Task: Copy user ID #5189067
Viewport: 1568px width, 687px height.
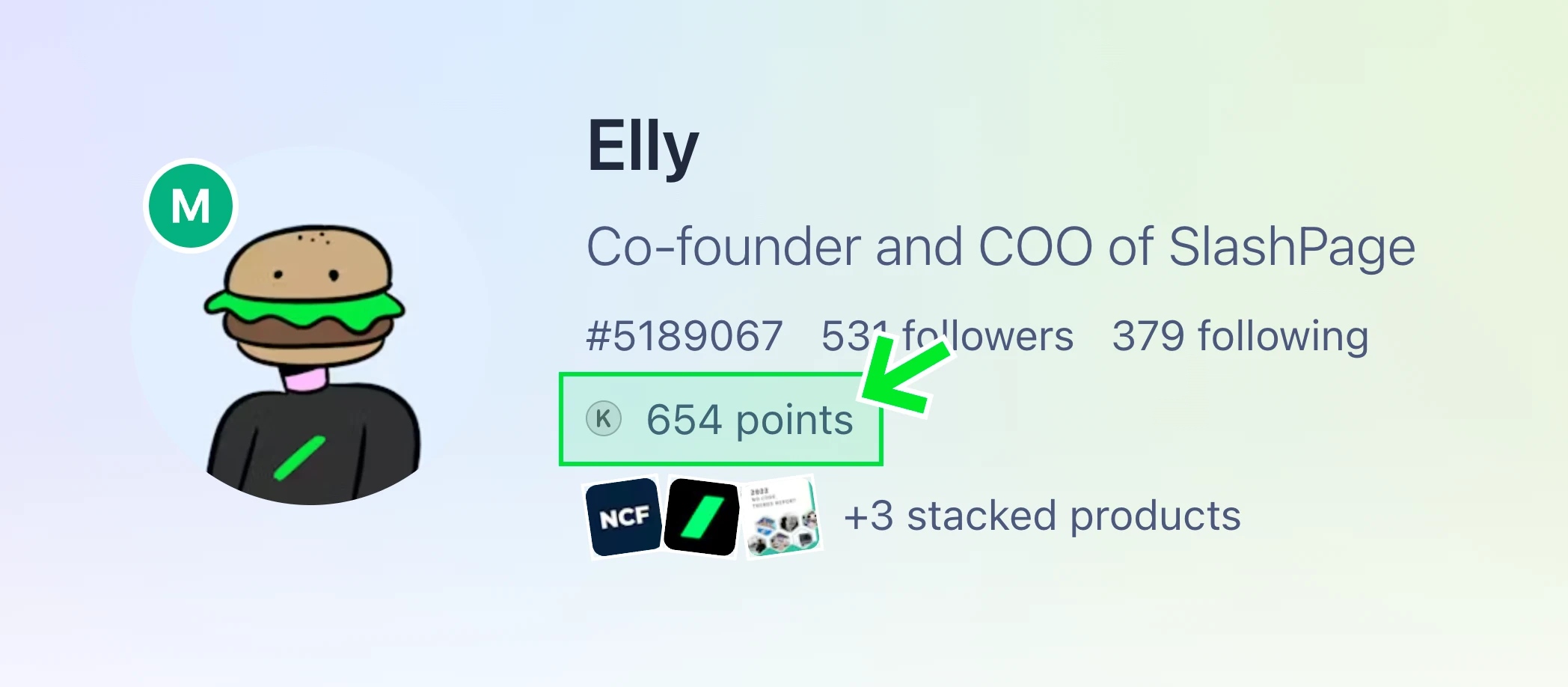Action: [685, 335]
